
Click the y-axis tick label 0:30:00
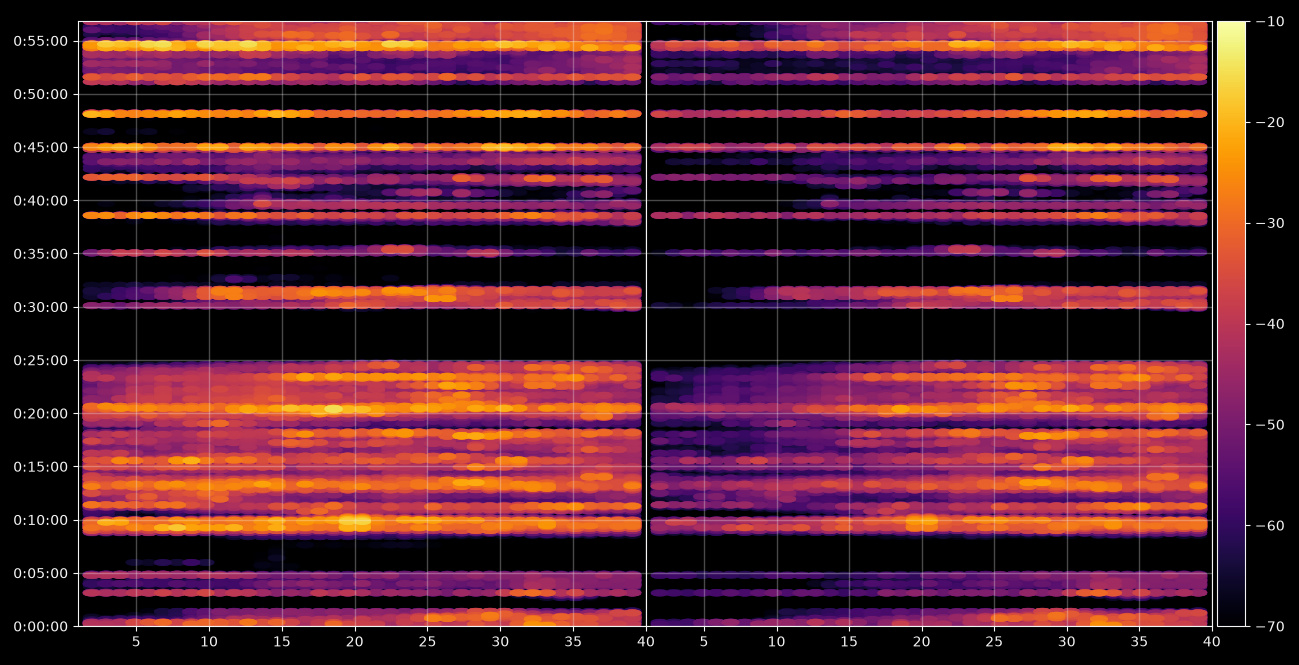[x=40, y=307]
